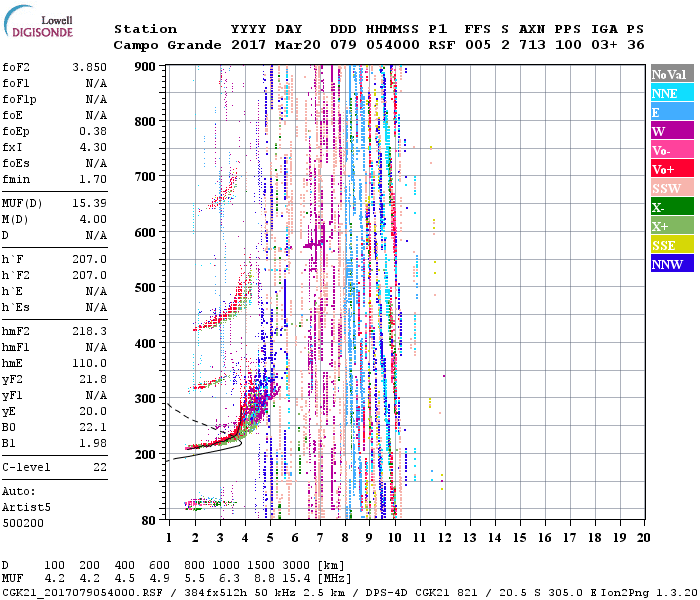Click the foF1 N/A value

pos(96,83)
